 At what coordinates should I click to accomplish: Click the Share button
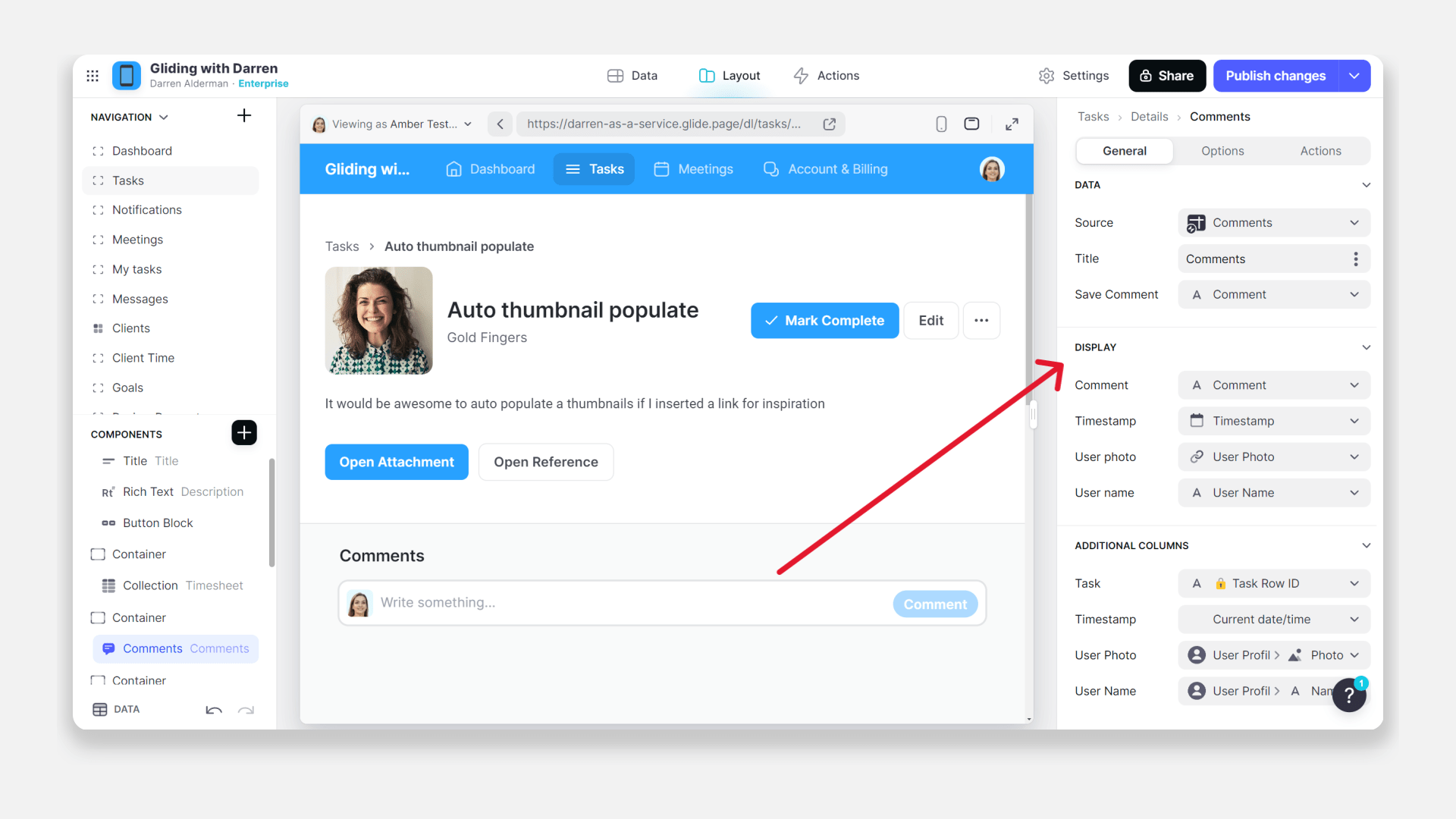(1166, 76)
